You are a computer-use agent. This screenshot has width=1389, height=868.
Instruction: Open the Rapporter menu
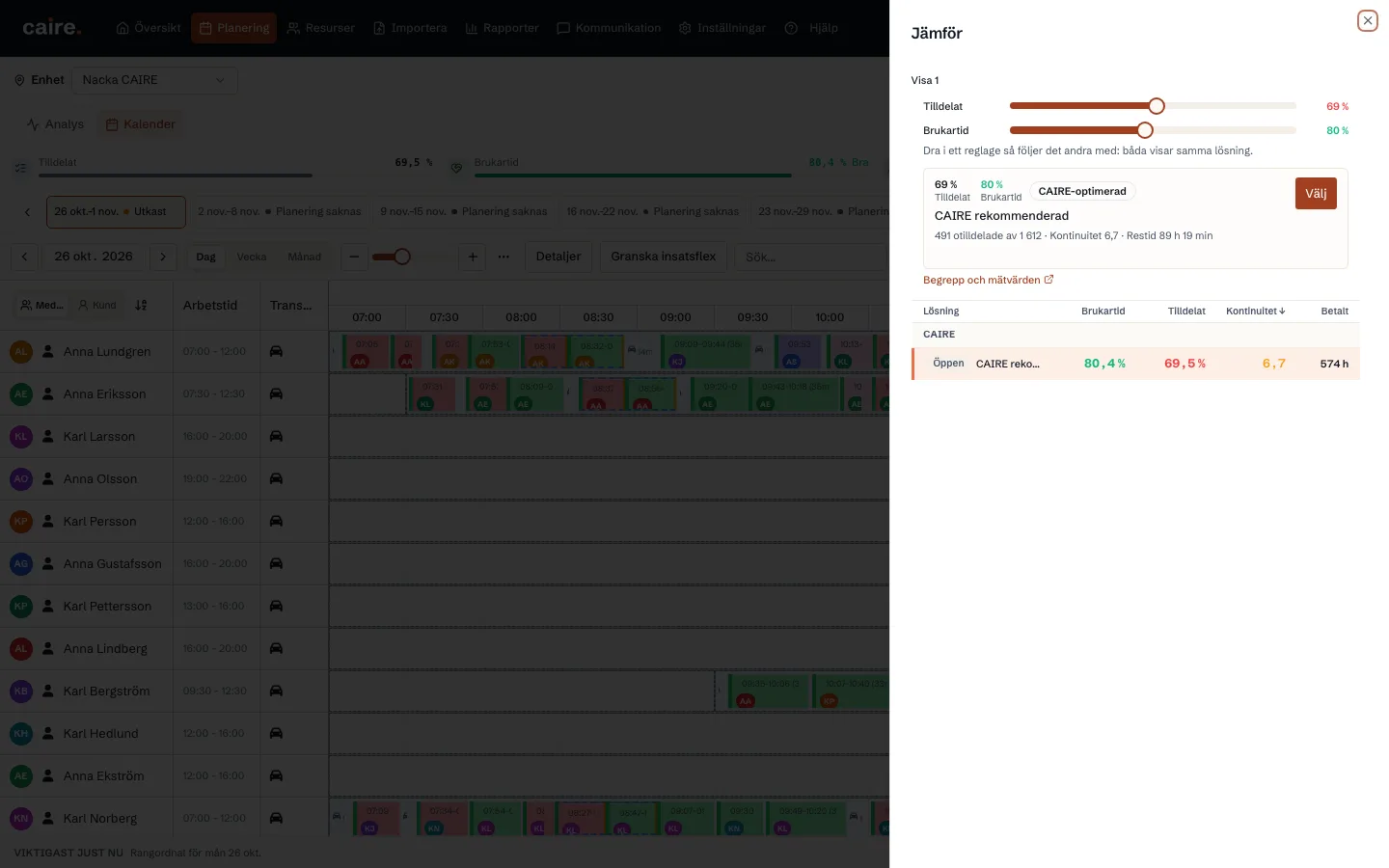pyautogui.click(x=502, y=28)
